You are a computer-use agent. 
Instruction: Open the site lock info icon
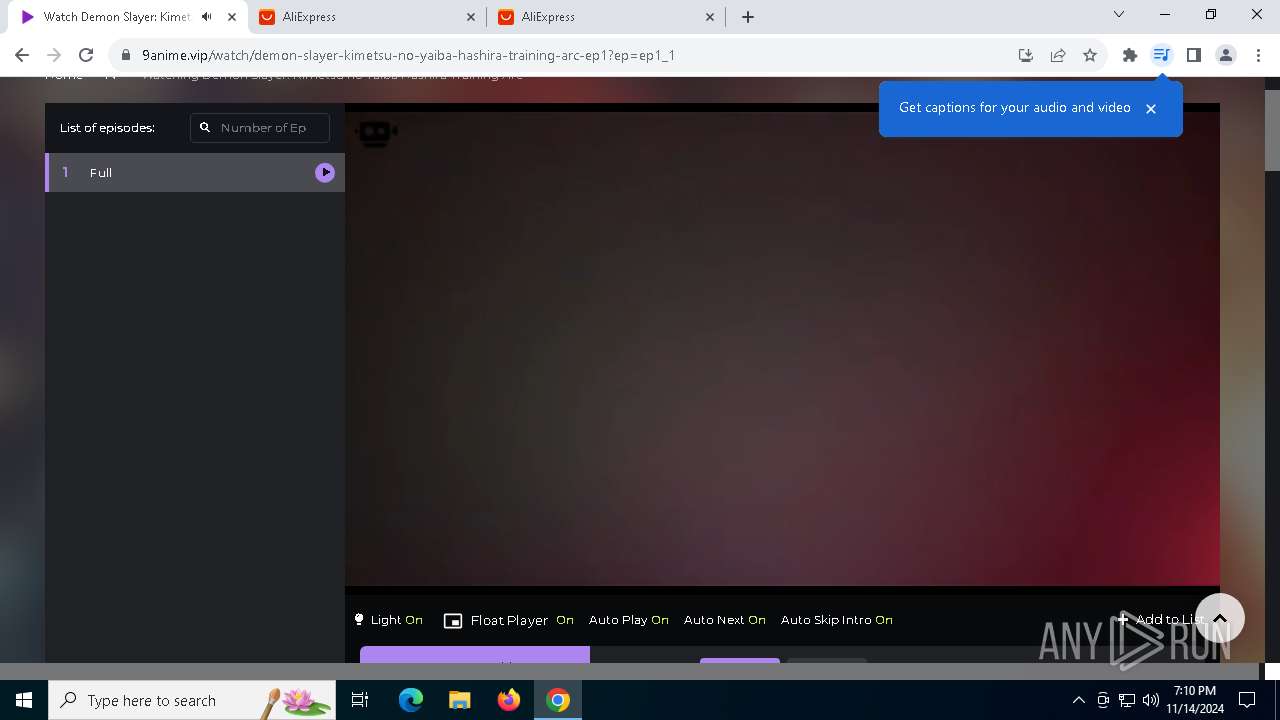click(126, 55)
